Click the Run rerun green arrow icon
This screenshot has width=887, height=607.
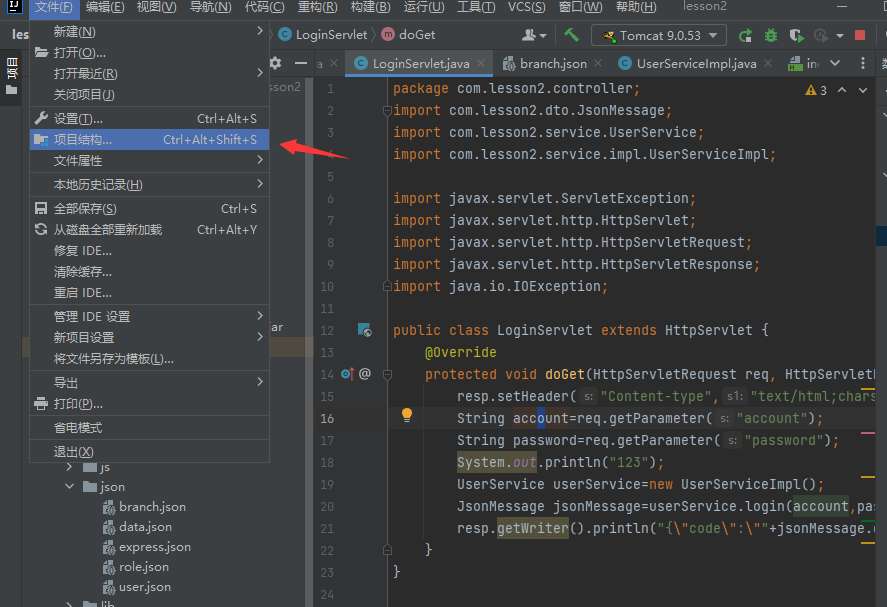pos(745,36)
